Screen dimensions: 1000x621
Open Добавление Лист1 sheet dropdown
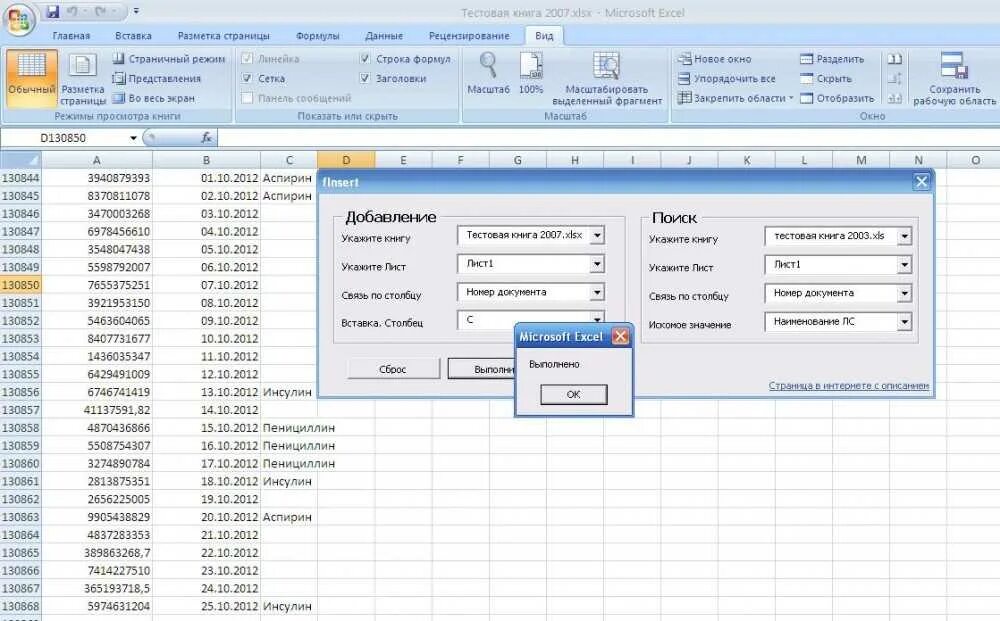click(x=597, y=263)
